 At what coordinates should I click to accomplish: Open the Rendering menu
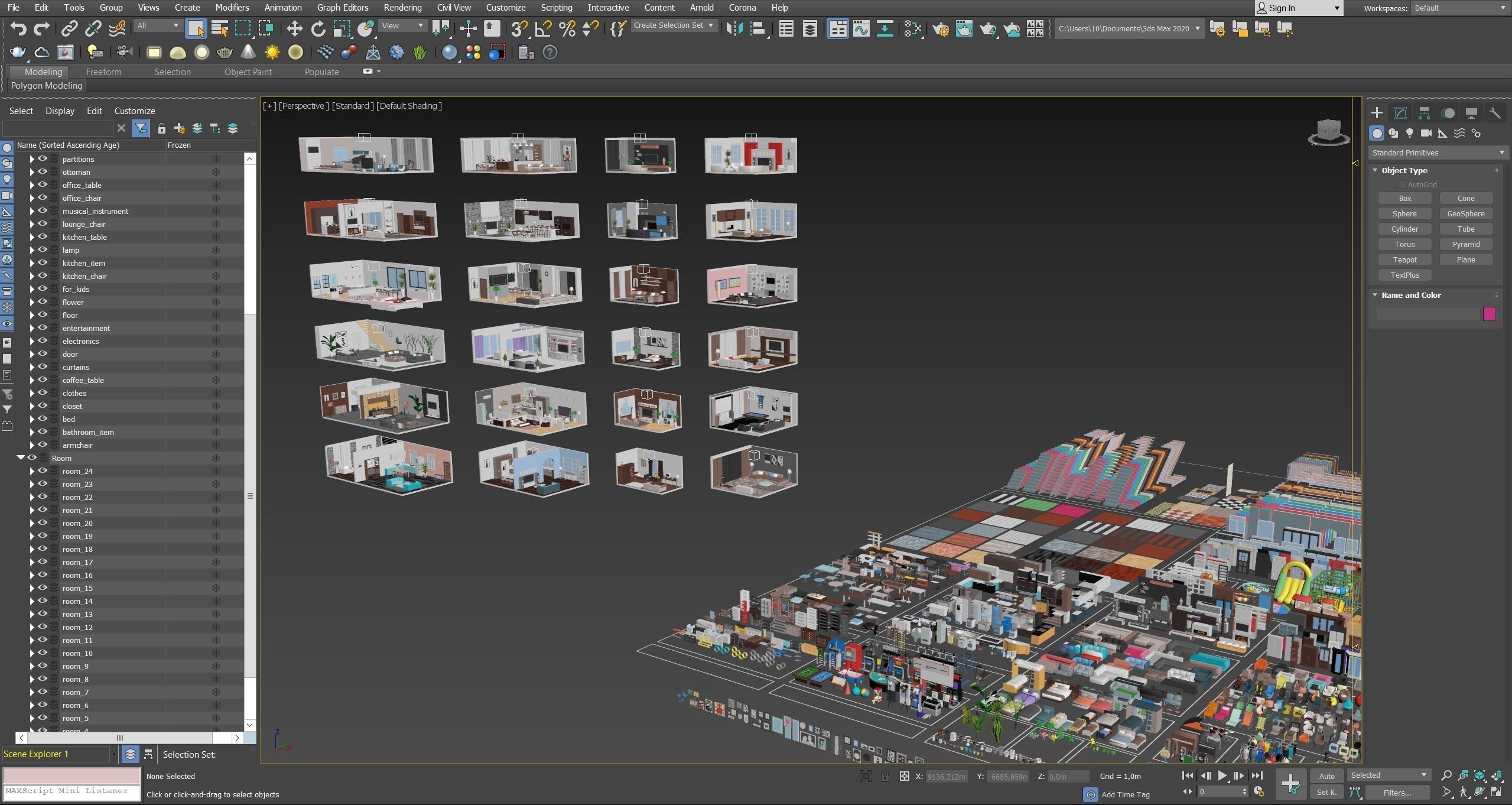pos(402,8)
